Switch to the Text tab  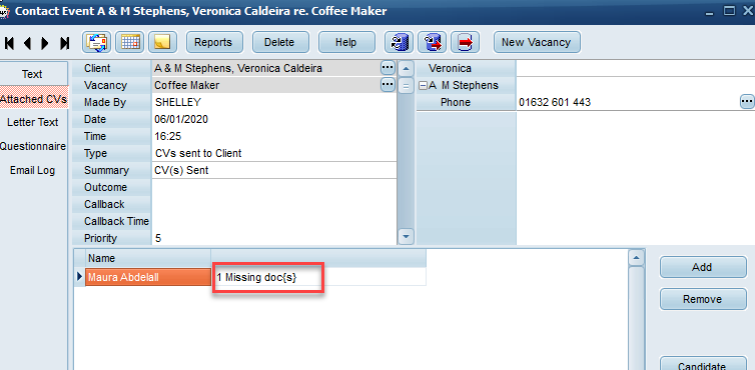point(32,74)
